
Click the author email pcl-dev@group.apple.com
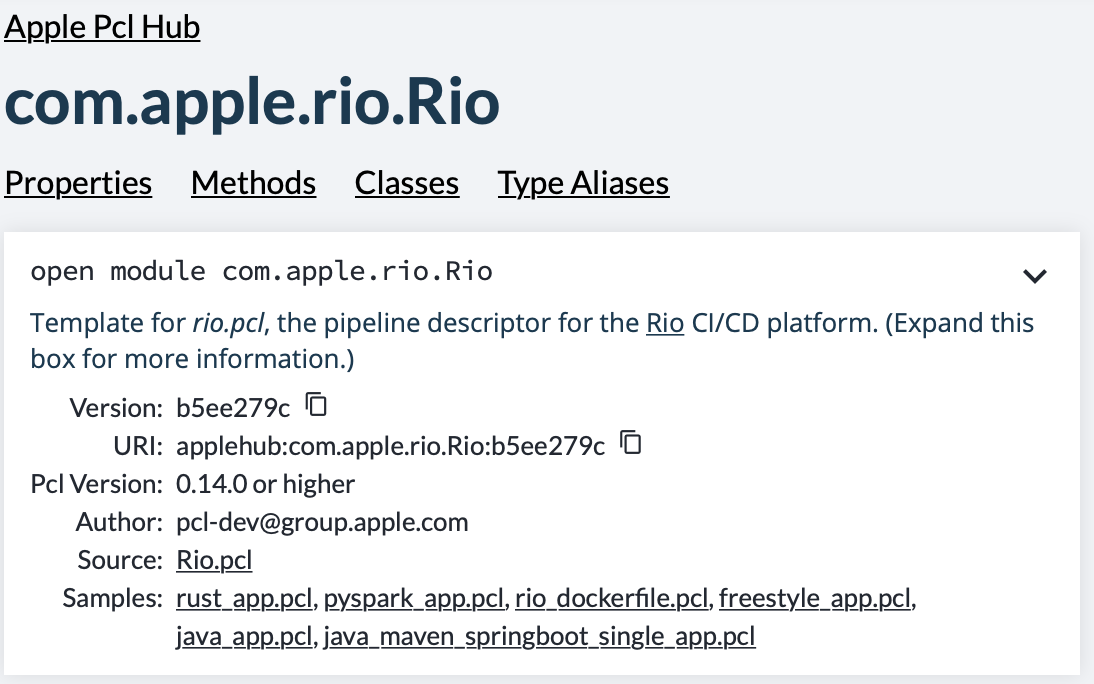click(322, 522)
